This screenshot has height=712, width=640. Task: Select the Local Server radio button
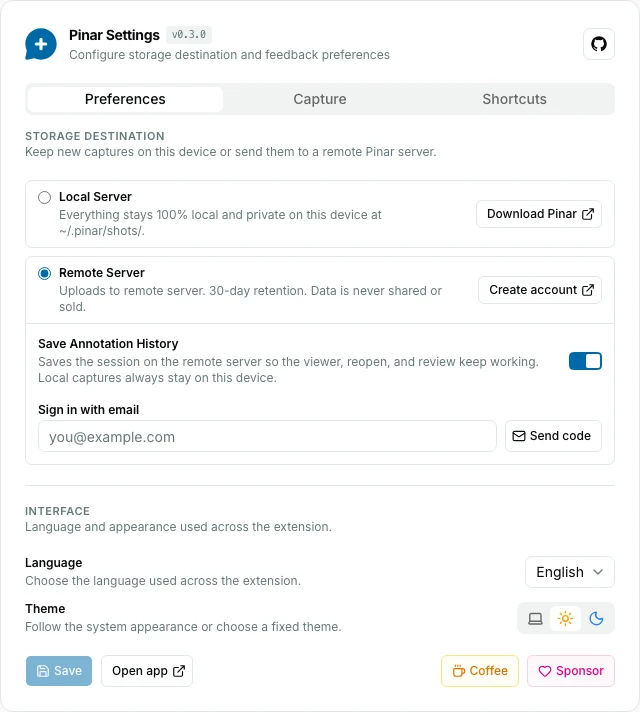click(45, 198)
